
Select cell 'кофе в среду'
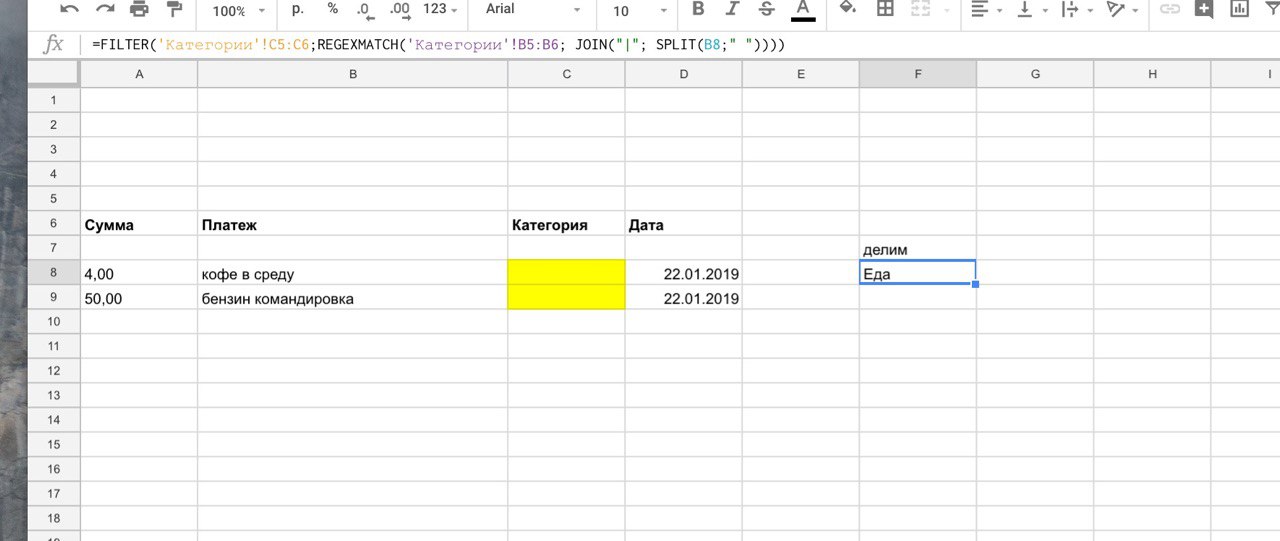click(x=353, y=274)
